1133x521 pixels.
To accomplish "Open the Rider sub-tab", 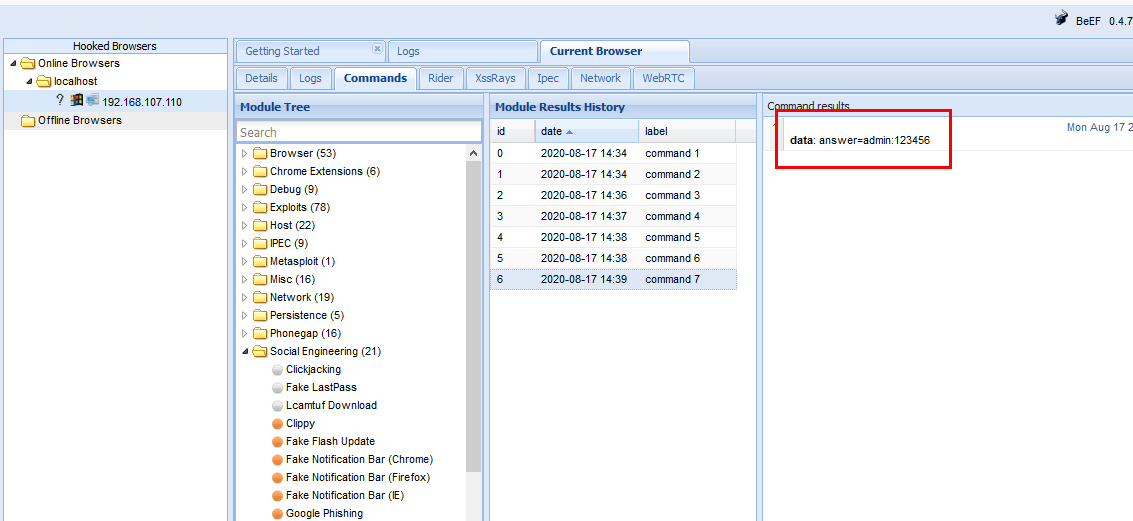I will pos(441,78).
